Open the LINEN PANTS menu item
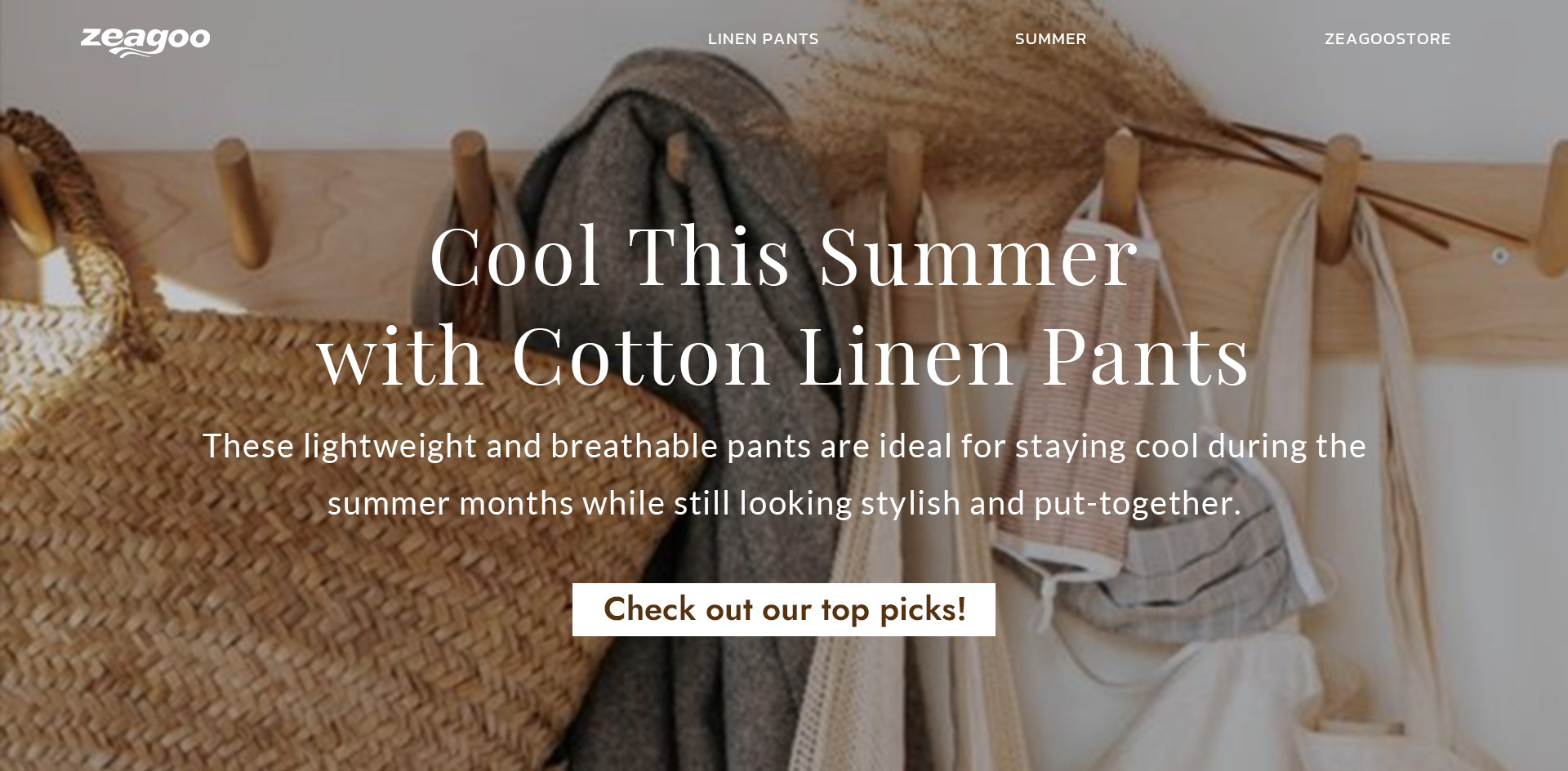The width and height of the screenshot is (1568, 771). pyautogui.click(x=763, y=39)
